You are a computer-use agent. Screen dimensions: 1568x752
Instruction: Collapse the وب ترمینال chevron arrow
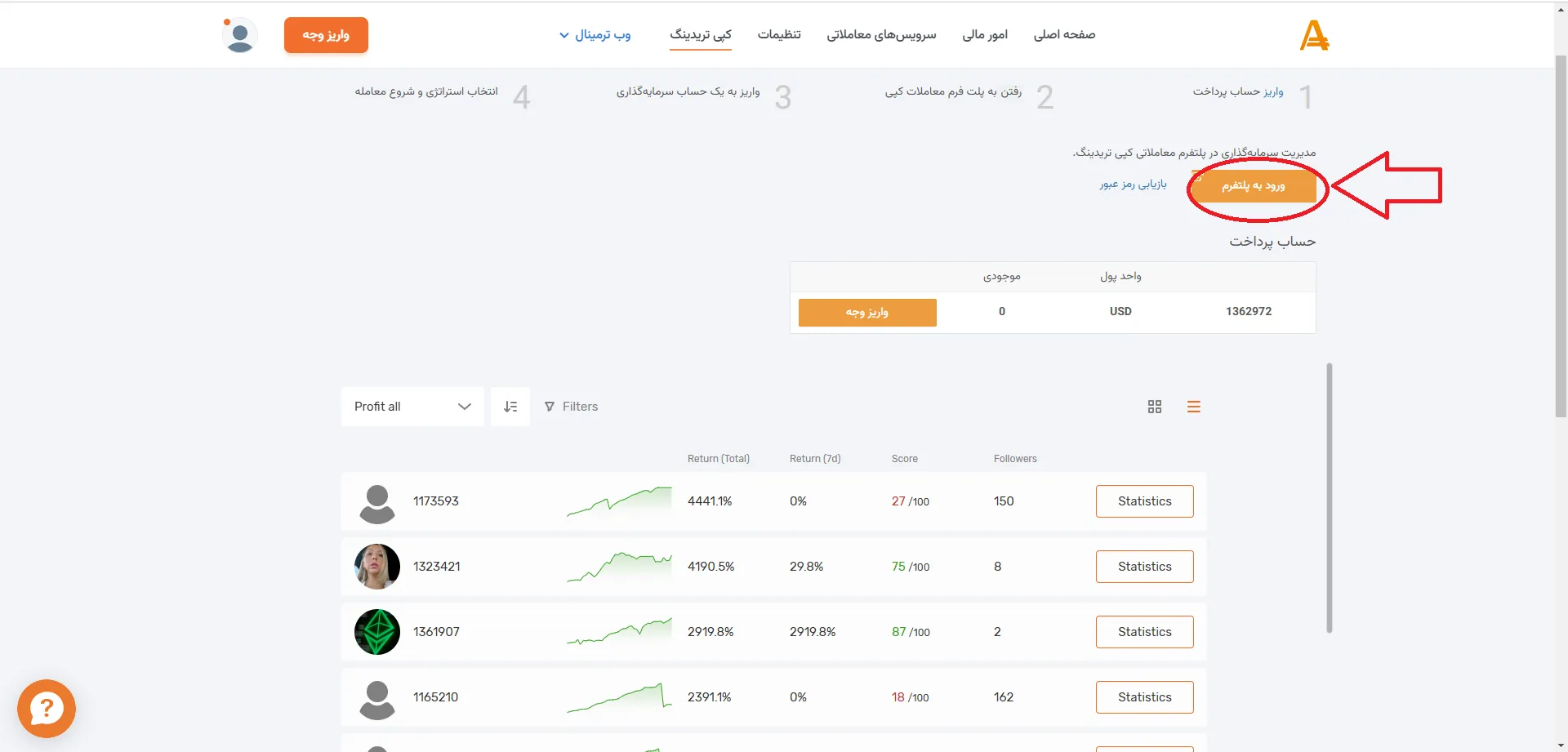[x=563, y=36]
